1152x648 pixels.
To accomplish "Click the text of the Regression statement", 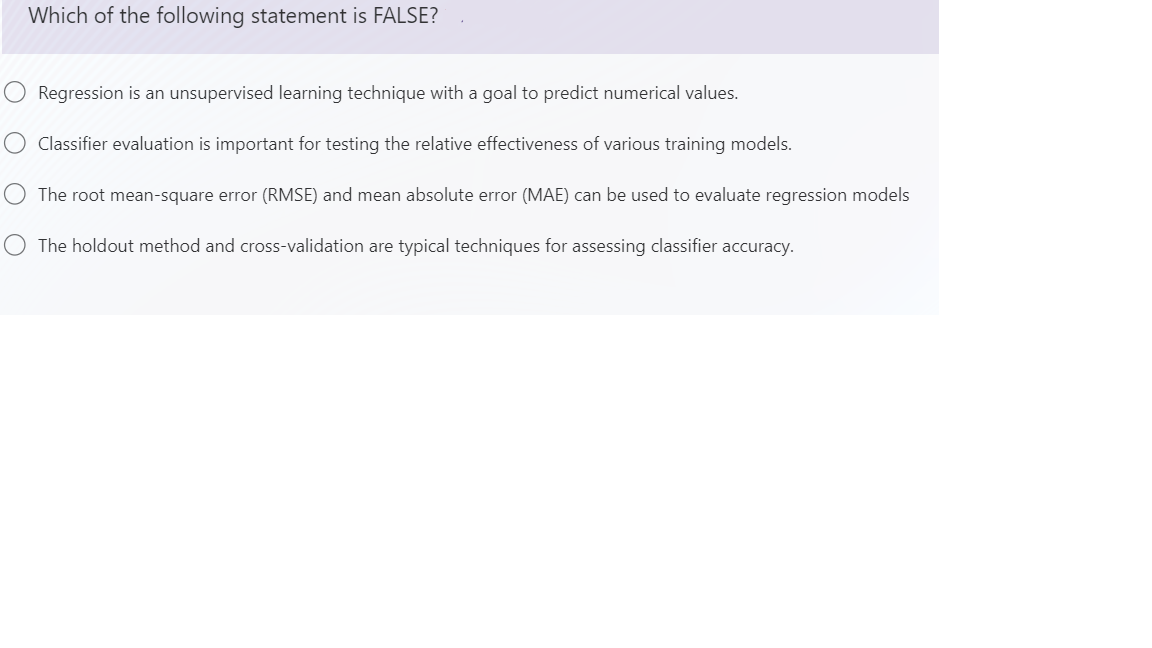I will click(x=388, y=92).
